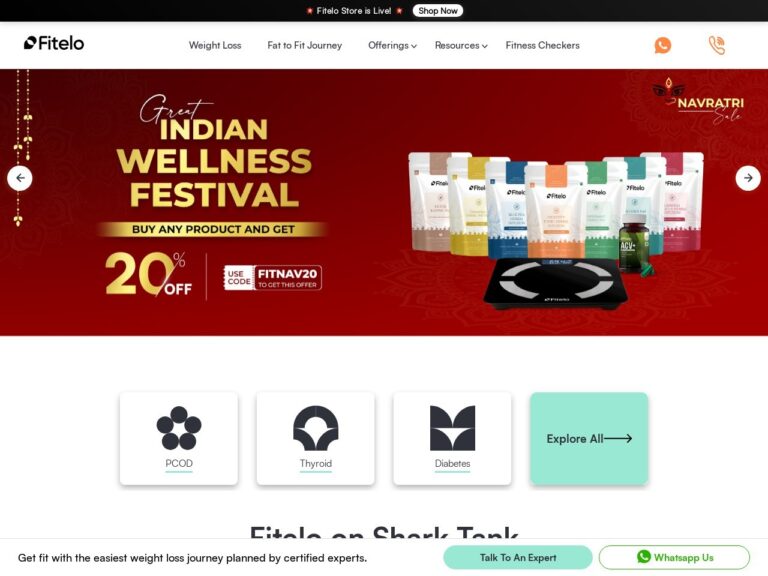This screenshot has width=768, height=576.
Task: Click the Shop Now button in top bar
Action: tap(437, 11)
